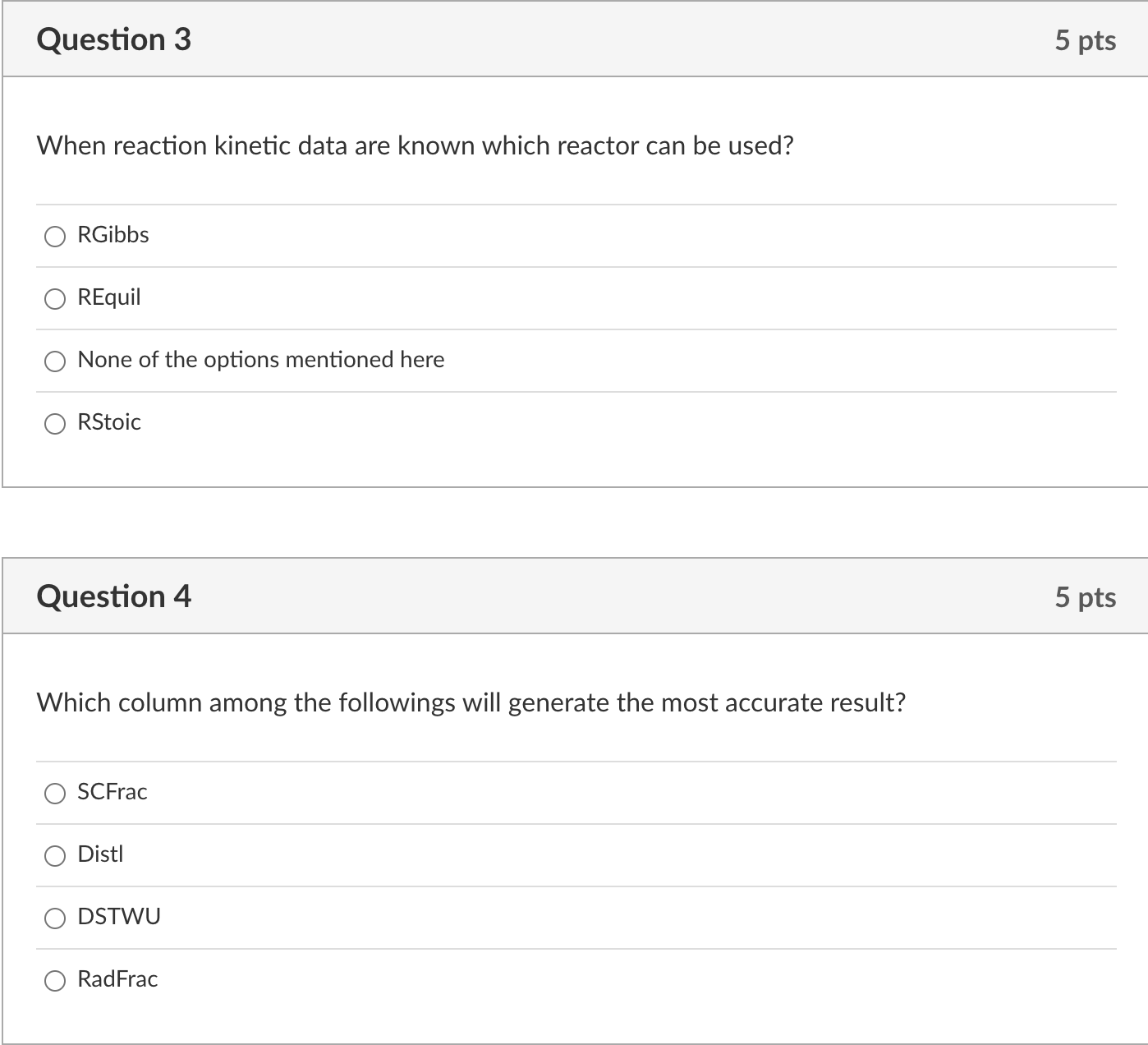Click the Question 4 header title
Viewport: 1148px width, 1045px height.
click(x=114, y=596)
